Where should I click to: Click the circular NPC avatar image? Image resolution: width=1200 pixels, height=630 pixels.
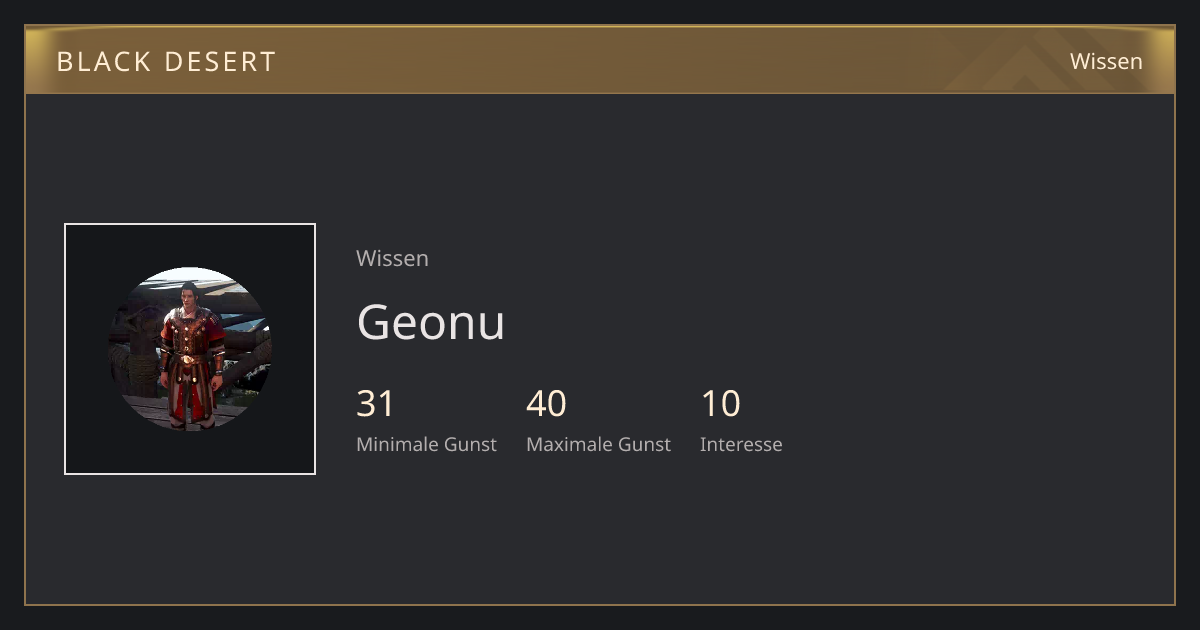click(x=190, y=349)
